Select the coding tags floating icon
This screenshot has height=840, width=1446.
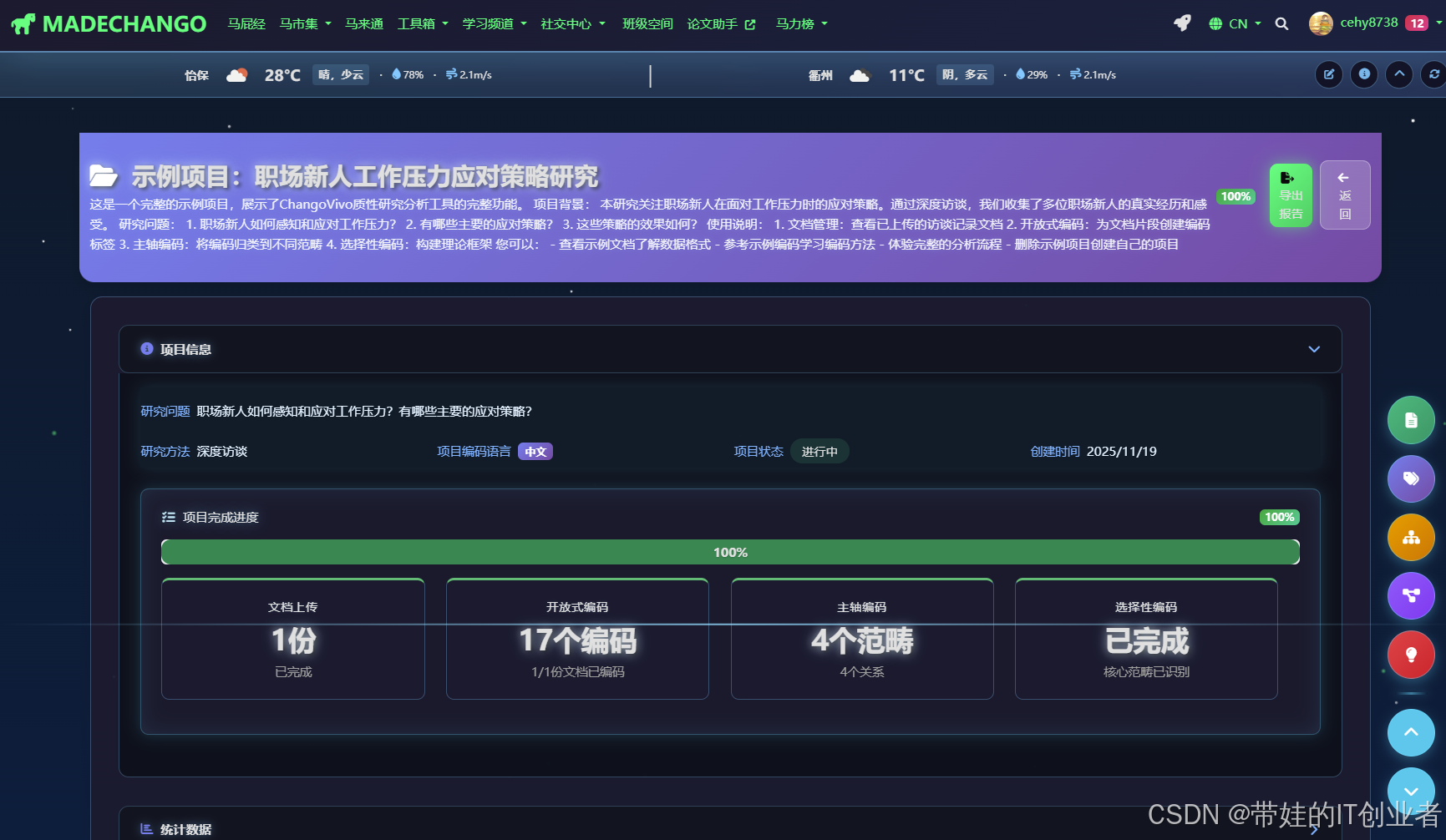pyautogui.click(x=1412, y=478)
